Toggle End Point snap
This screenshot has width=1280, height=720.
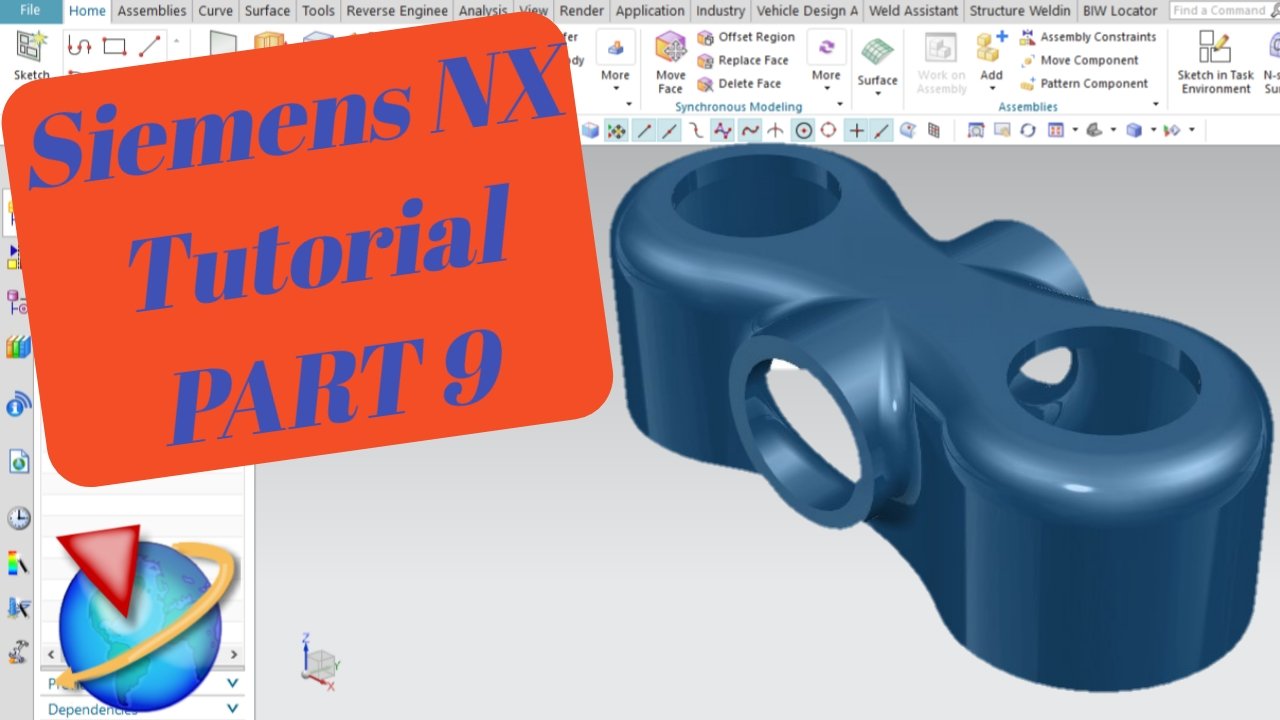tap(645, 130)
